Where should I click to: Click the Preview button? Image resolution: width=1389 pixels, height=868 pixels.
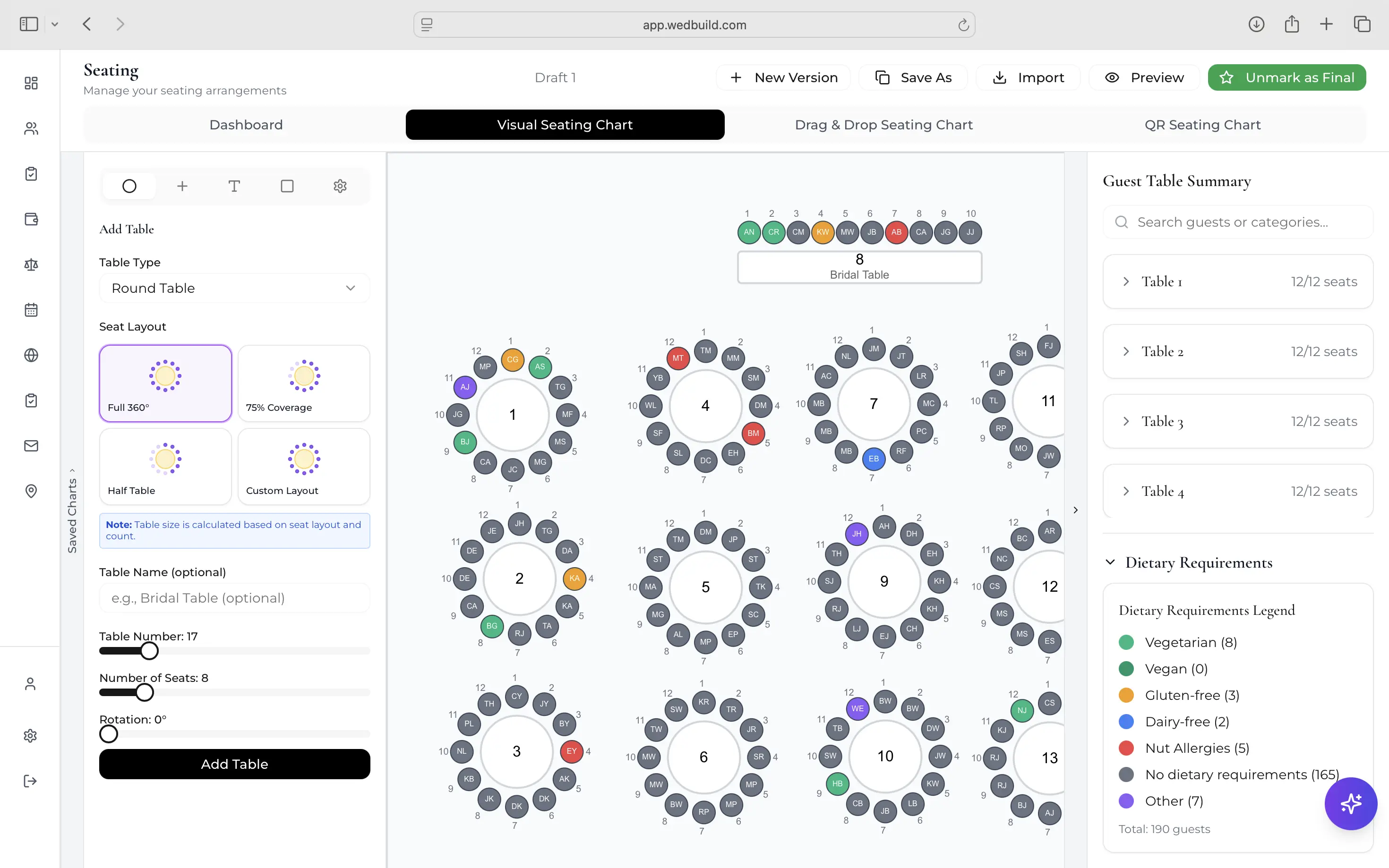click(x=1144, y=77)
